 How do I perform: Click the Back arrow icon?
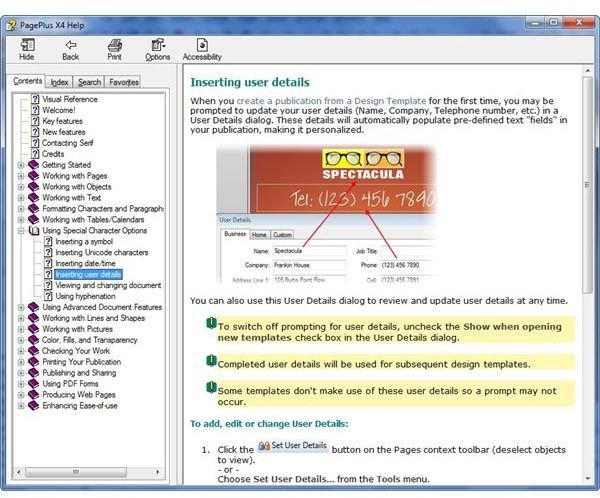pyautogui.click(x=71, y=45)
